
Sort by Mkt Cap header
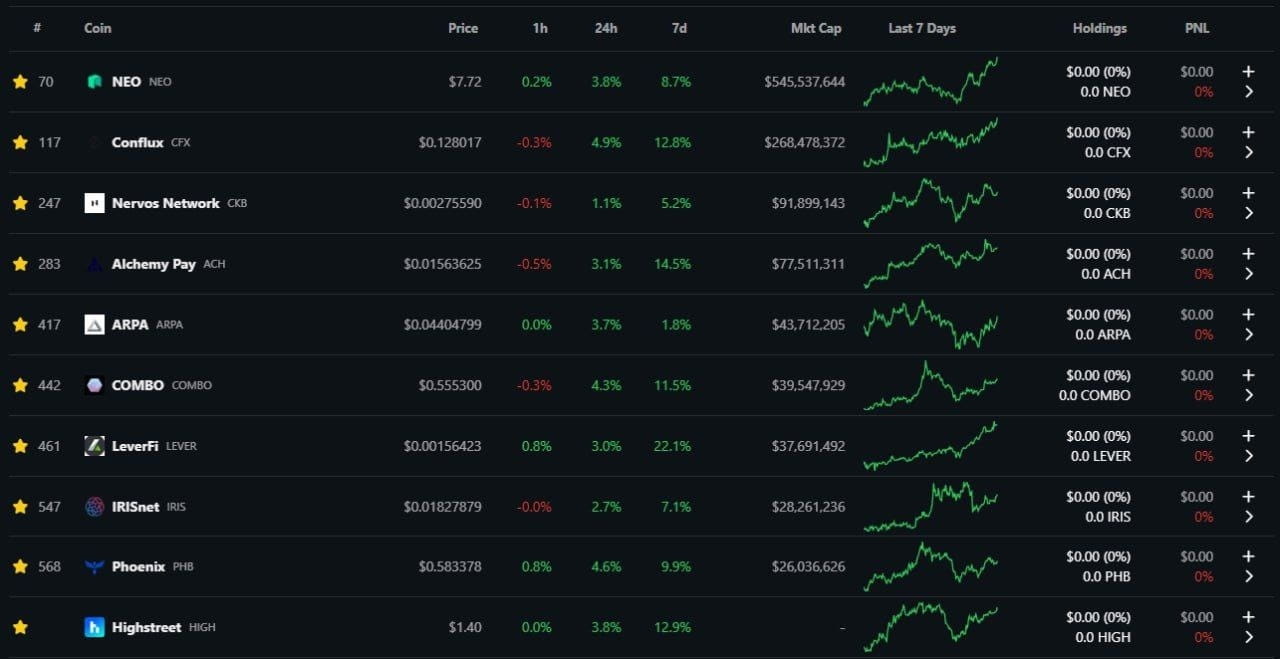[816, 29]
